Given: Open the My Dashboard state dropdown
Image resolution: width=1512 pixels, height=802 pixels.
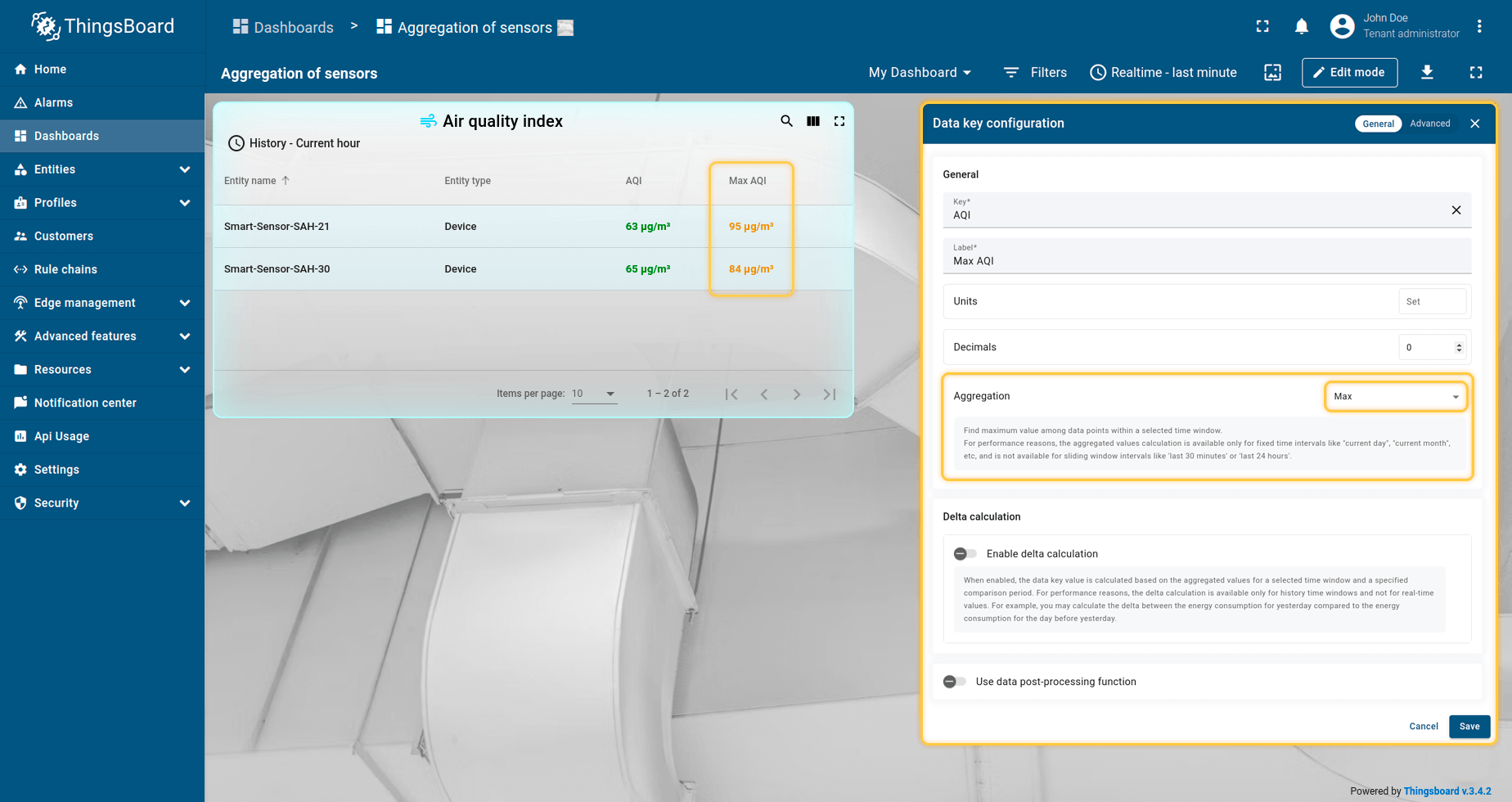Looking at the screenshot, I should (x=920, y=73).
